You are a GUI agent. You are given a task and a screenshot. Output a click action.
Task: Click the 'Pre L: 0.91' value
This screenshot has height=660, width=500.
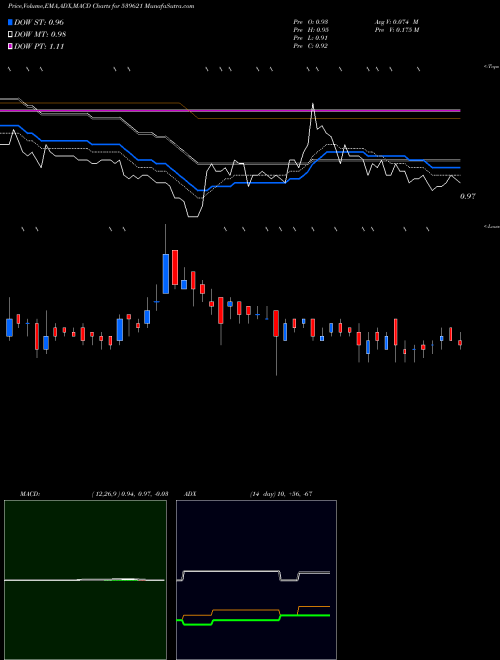click(311, 38)
